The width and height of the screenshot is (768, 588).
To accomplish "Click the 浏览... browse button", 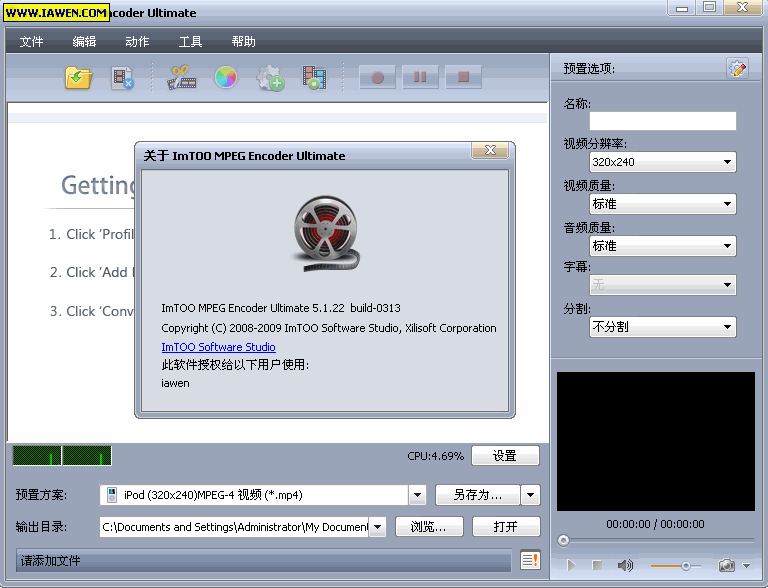I will click(429, 526).
